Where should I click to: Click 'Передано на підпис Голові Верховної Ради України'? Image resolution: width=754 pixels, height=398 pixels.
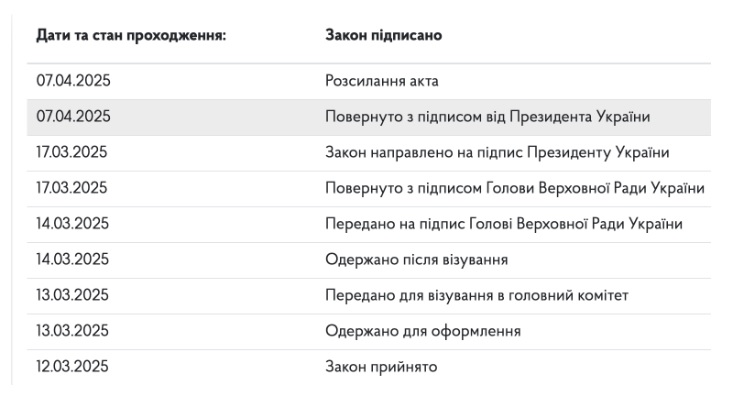pyautogui.click(x=503, y=224)
